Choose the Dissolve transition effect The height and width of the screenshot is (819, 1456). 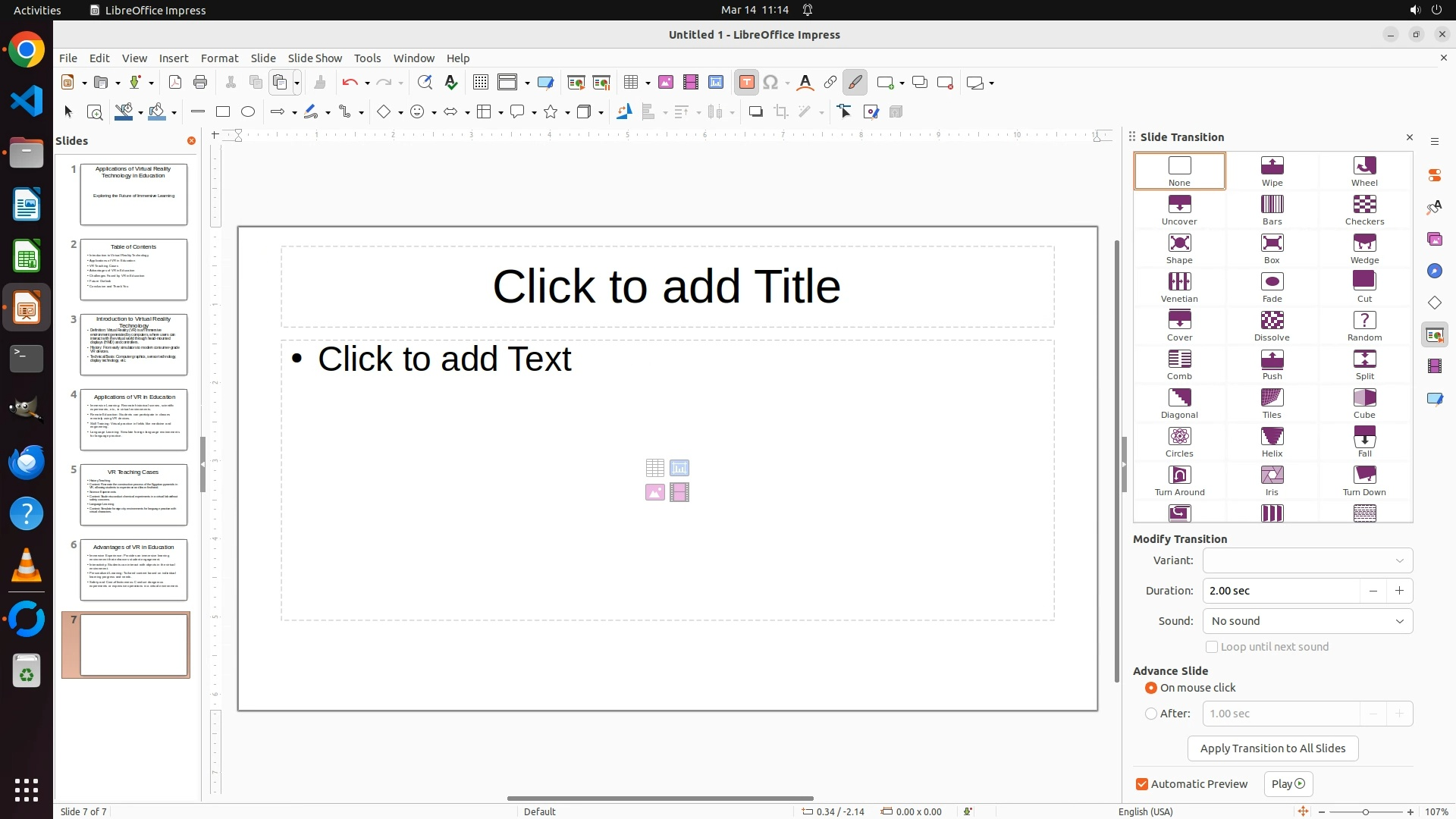[1272, 325]
